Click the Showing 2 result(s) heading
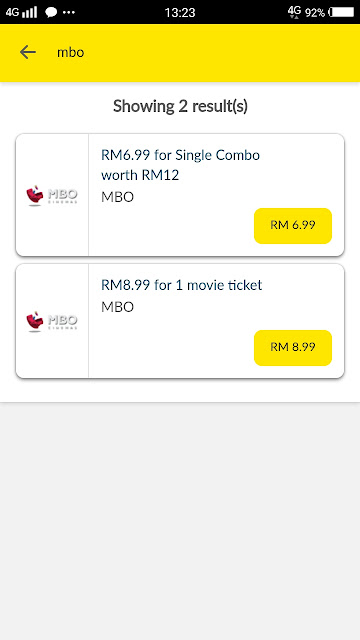This screenshot has height=640, width=360. (x=180, y=107)
